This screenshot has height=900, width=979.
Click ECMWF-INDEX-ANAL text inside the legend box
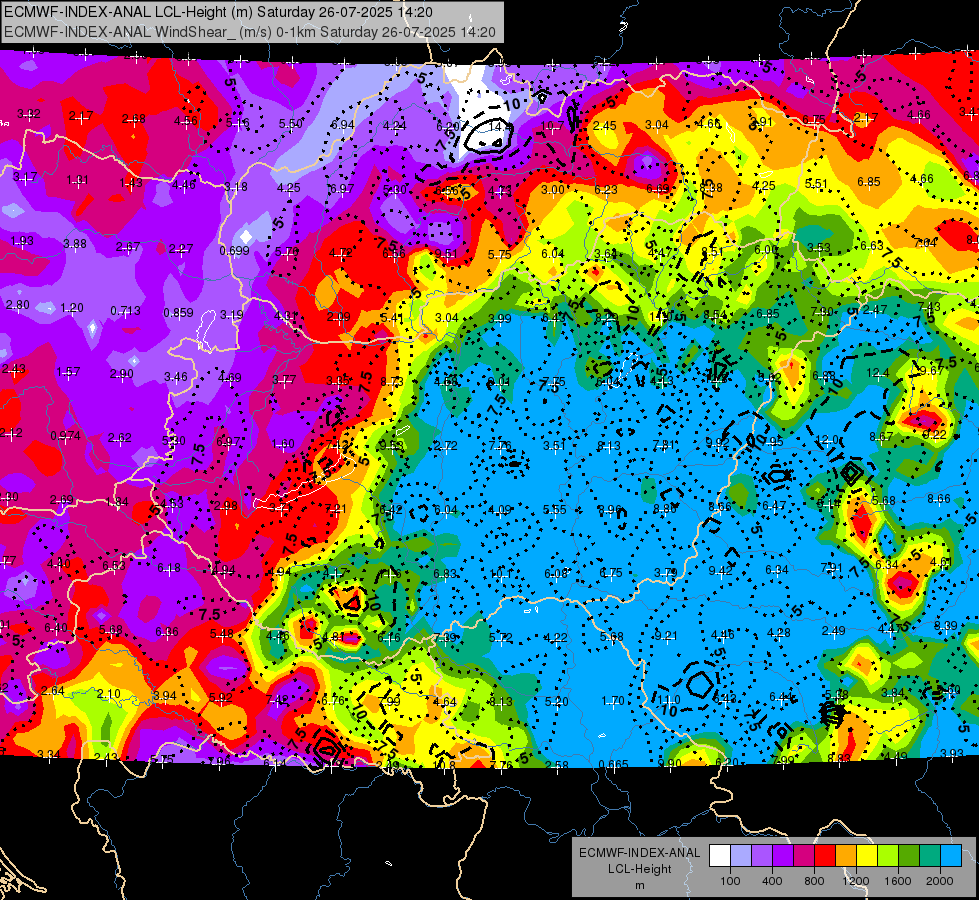tap(639, 853)
